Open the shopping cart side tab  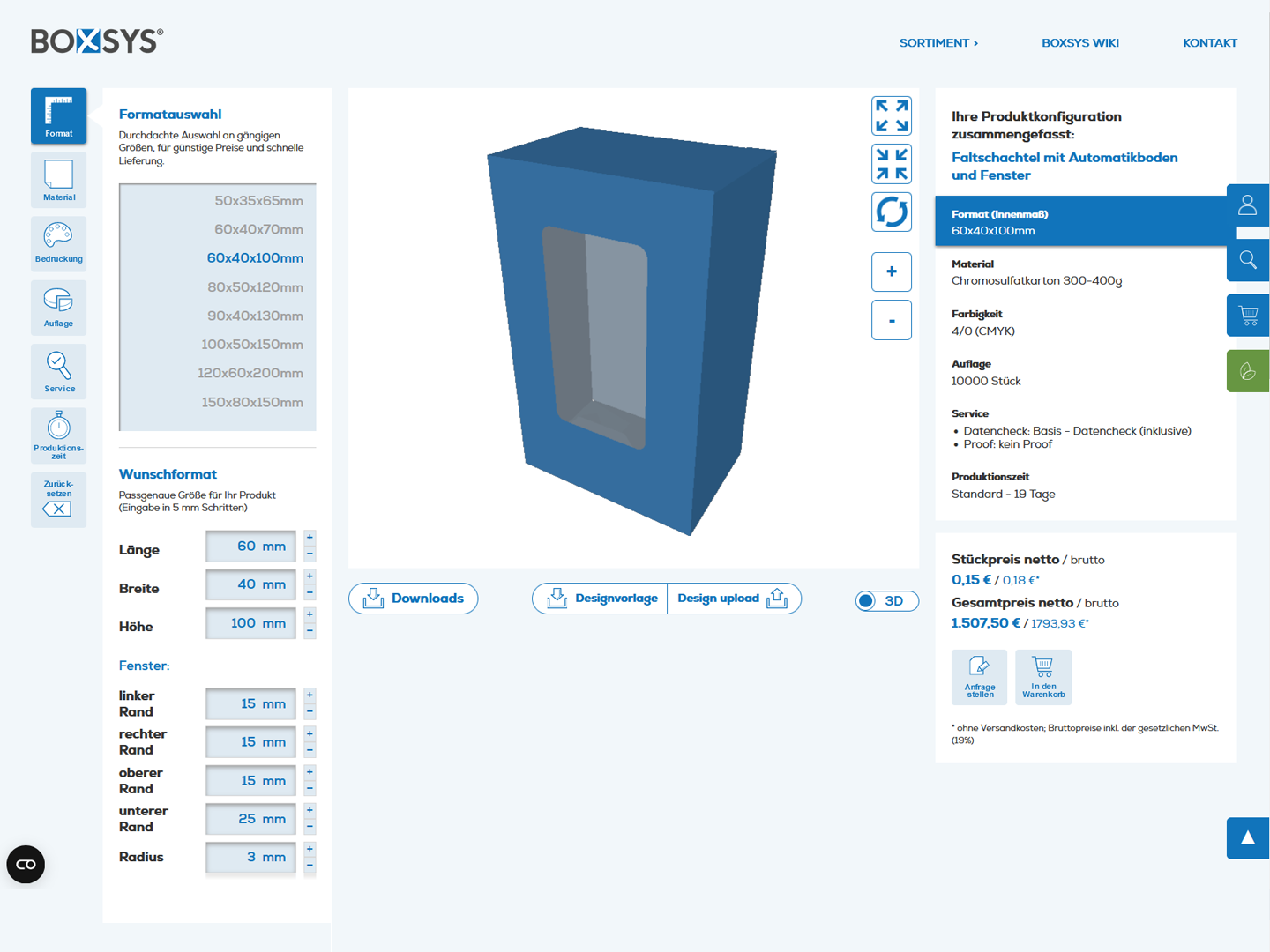click(1247, 315)
